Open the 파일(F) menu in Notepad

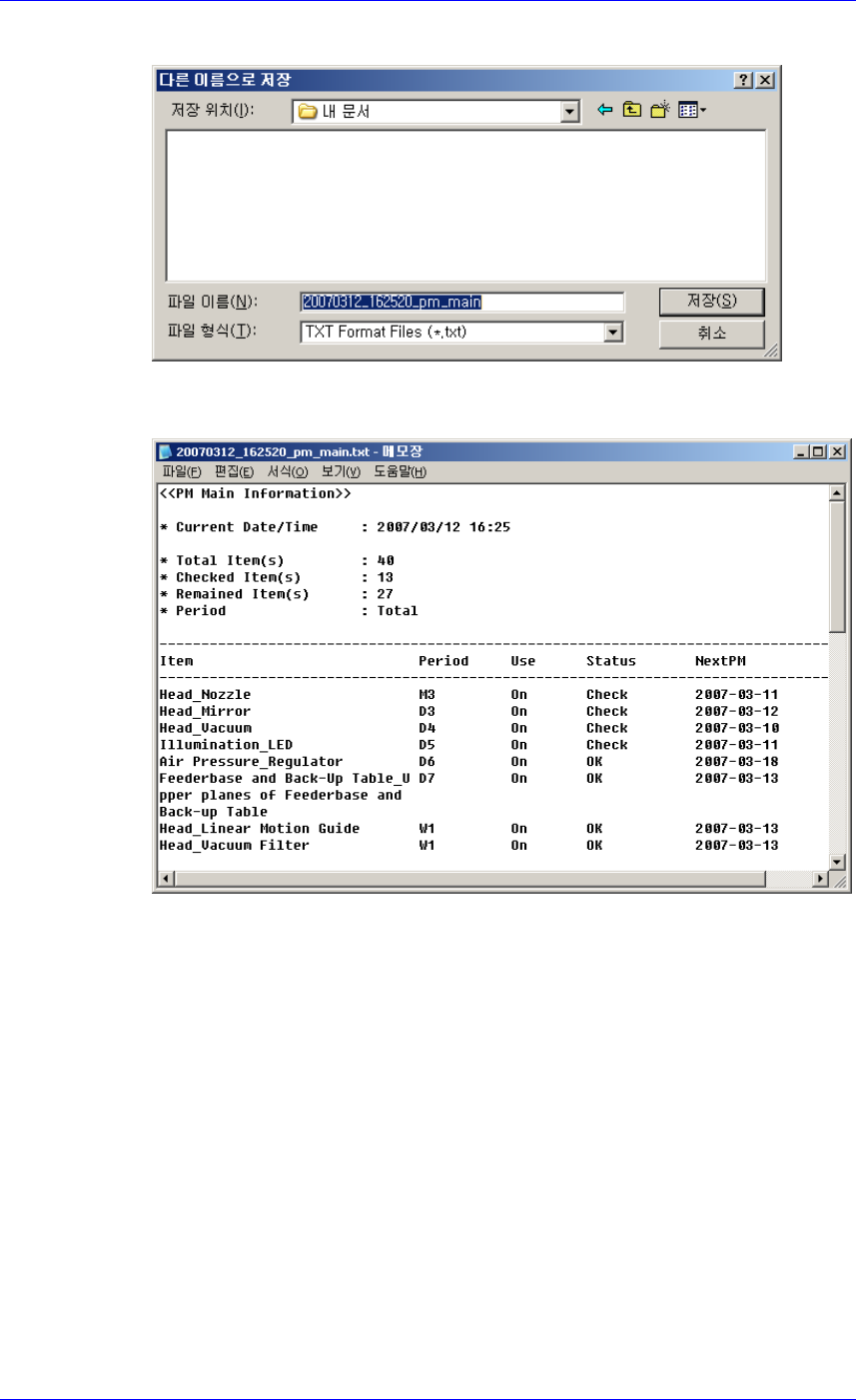(x=181, y=471)
